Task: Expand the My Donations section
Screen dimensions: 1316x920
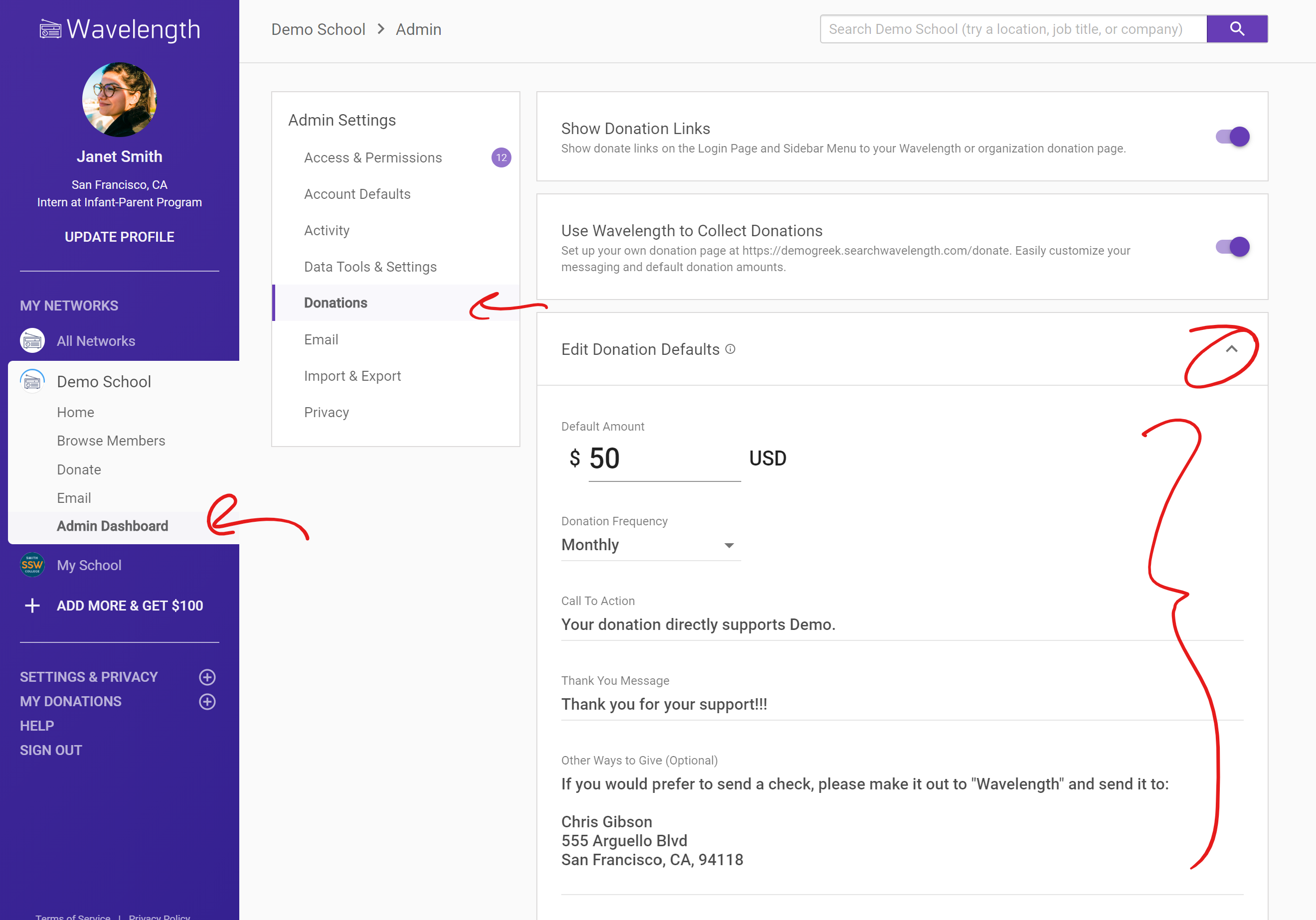Action: (207, 702)
